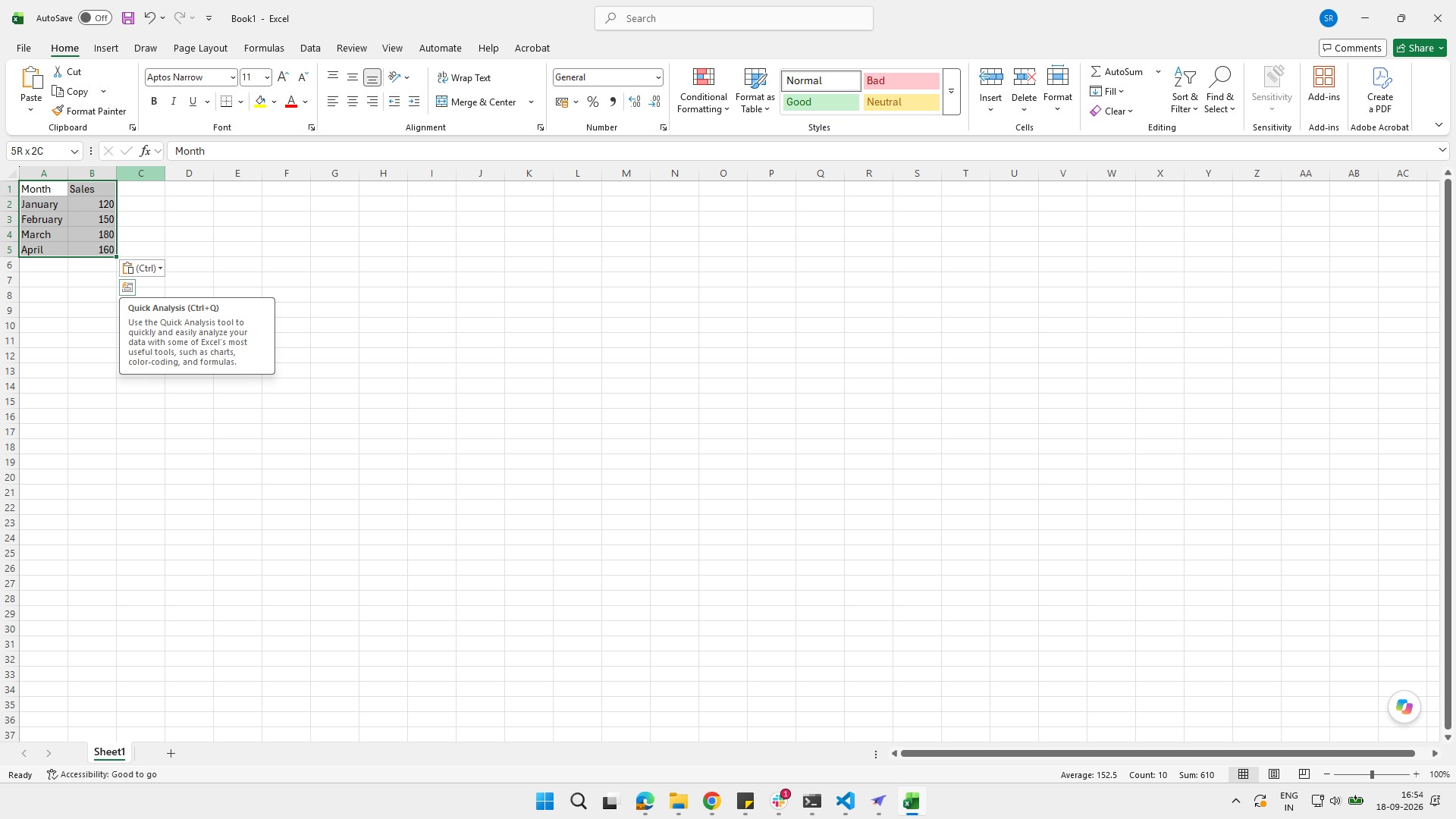Apply the Good cell style swatch
The height and width of the screenshot is (819, 1456).
click(821, 102)
